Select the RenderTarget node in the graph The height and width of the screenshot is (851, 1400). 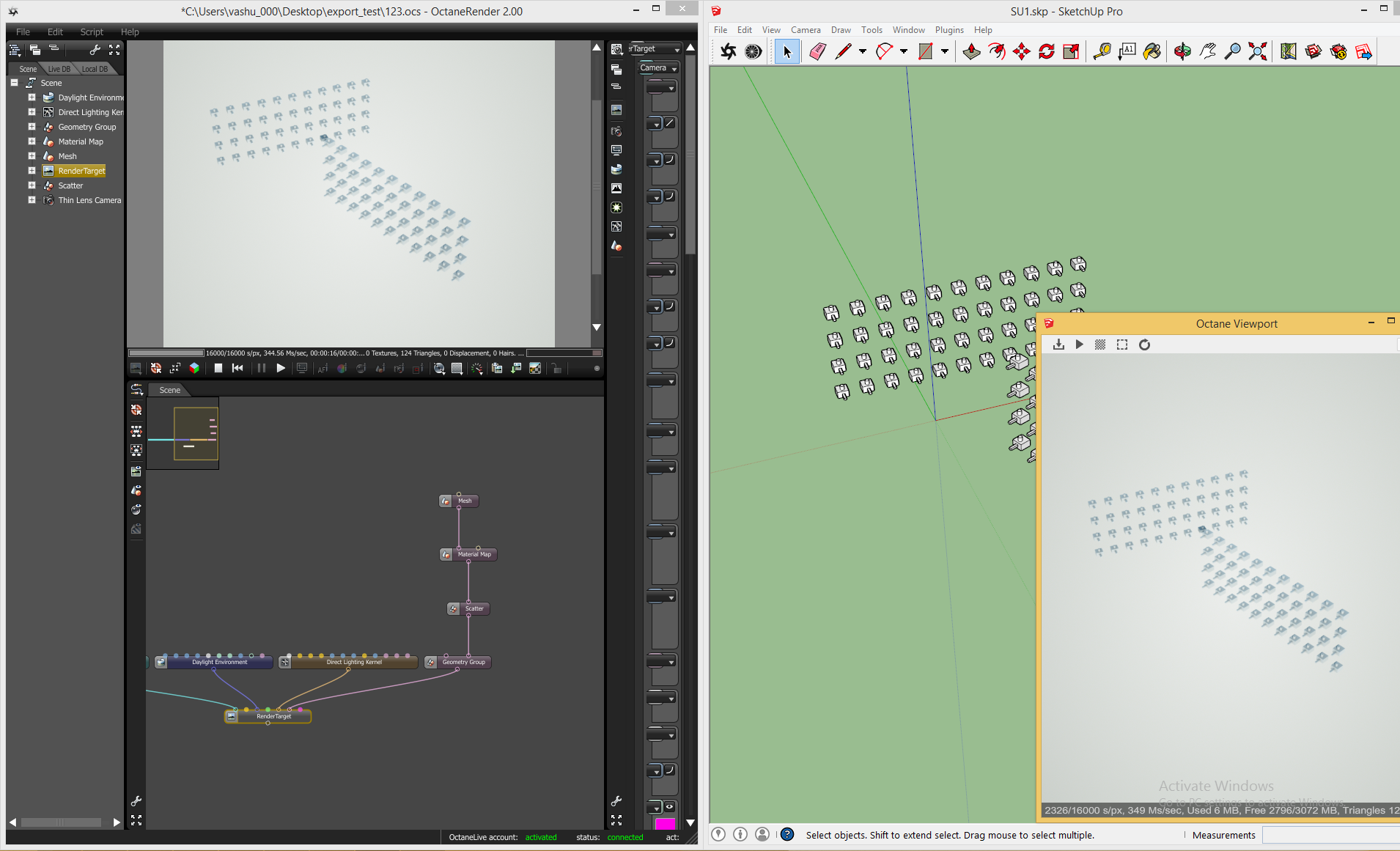(268, 716)
